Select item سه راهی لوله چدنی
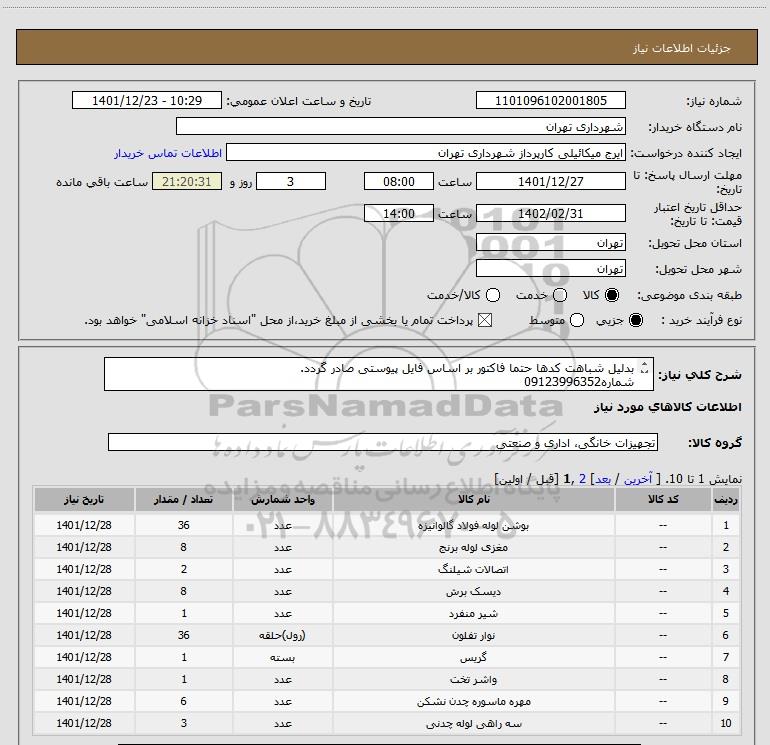The image size is (770, 745). click(473, 724)
